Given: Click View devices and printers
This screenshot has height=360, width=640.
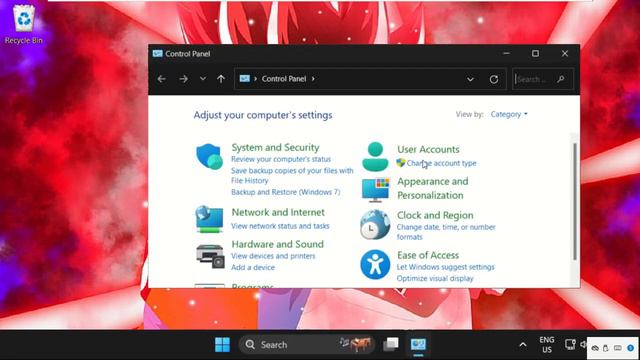Looking at the screenshot, I should tap(273, 256).
